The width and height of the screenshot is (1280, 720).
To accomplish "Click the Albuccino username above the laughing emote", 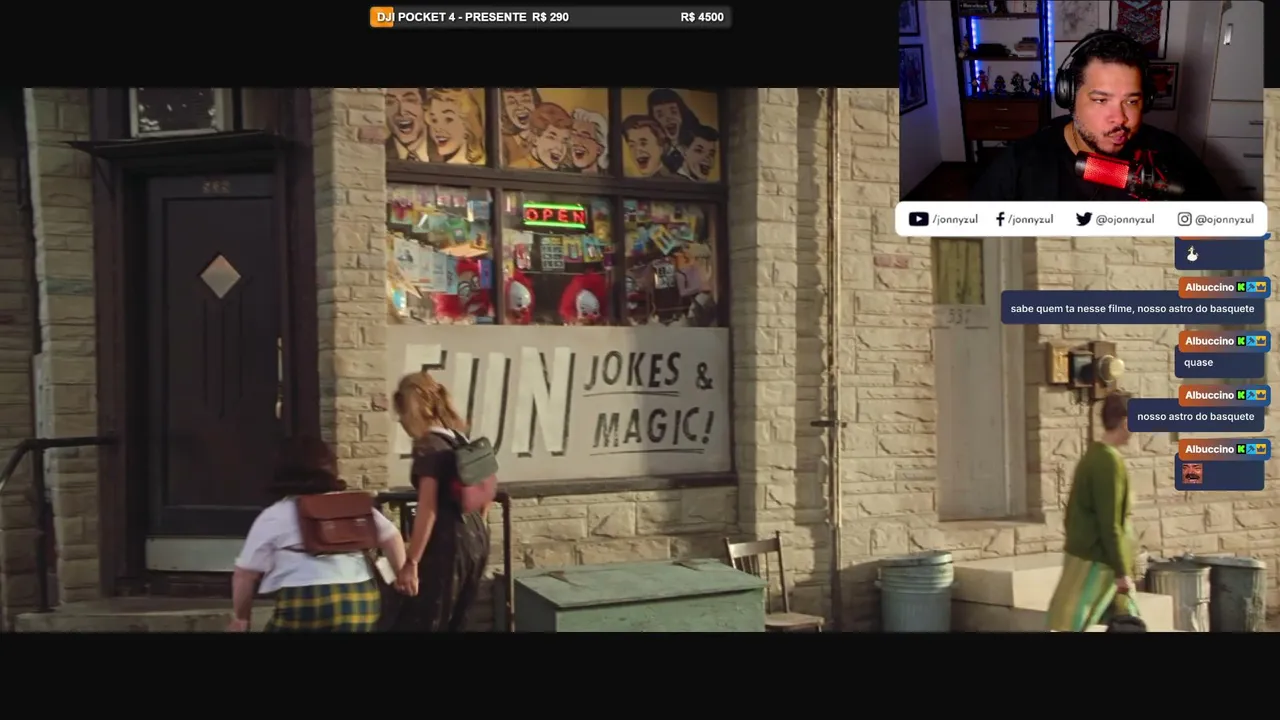I will (x=1210, y=449).
